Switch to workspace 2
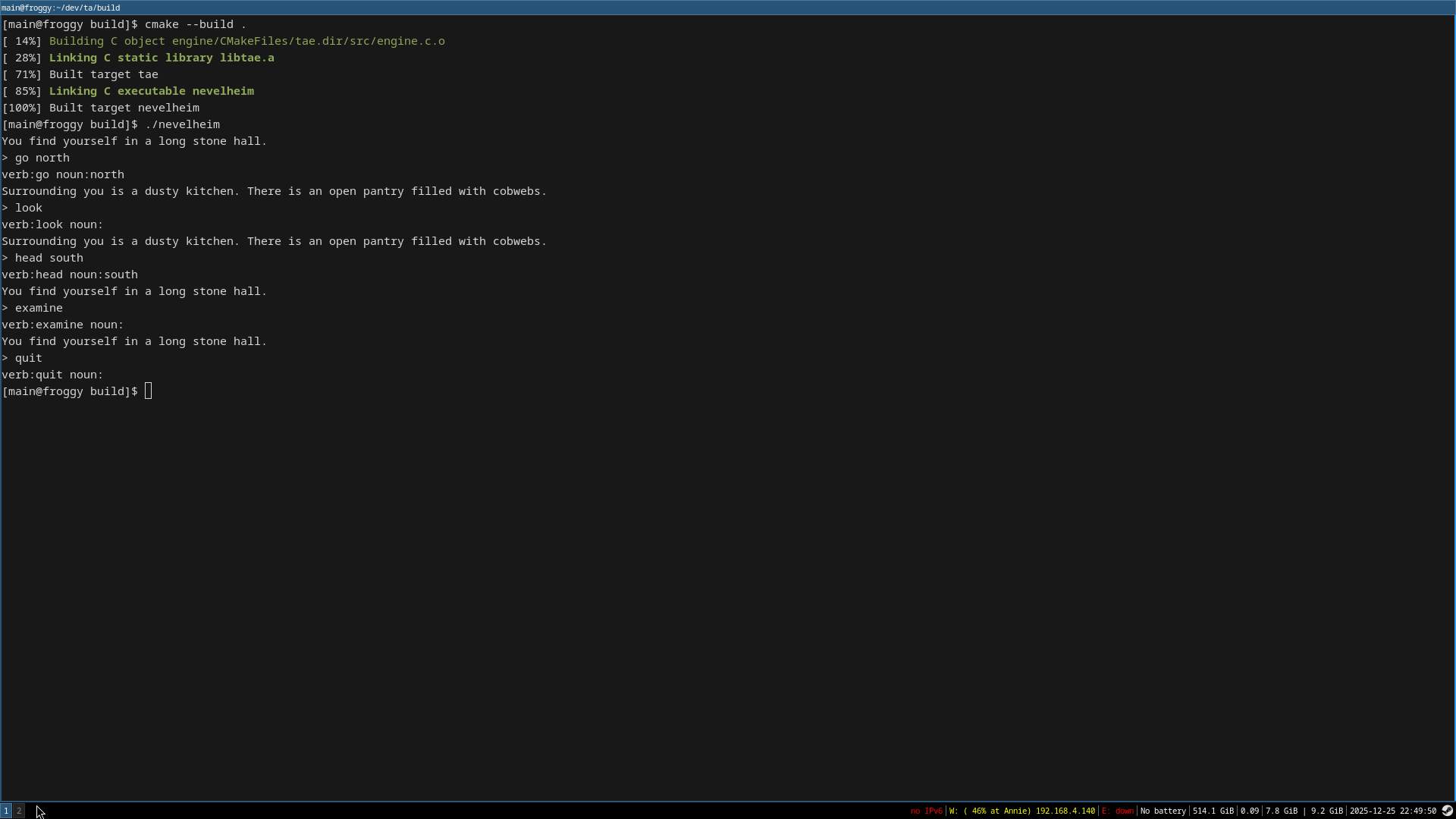 click(x=19, y=811)
